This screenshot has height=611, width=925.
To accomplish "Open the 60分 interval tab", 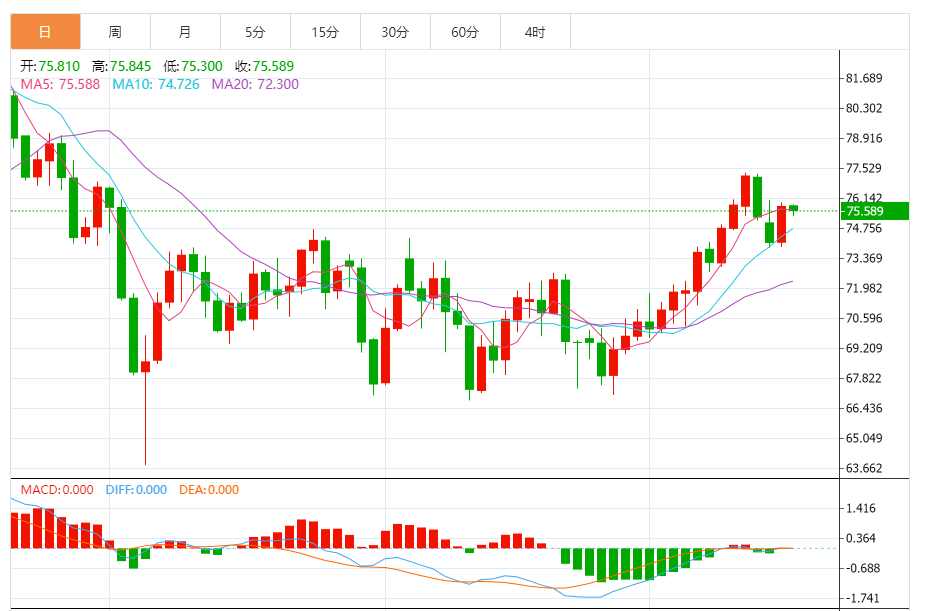I will 465,32.
